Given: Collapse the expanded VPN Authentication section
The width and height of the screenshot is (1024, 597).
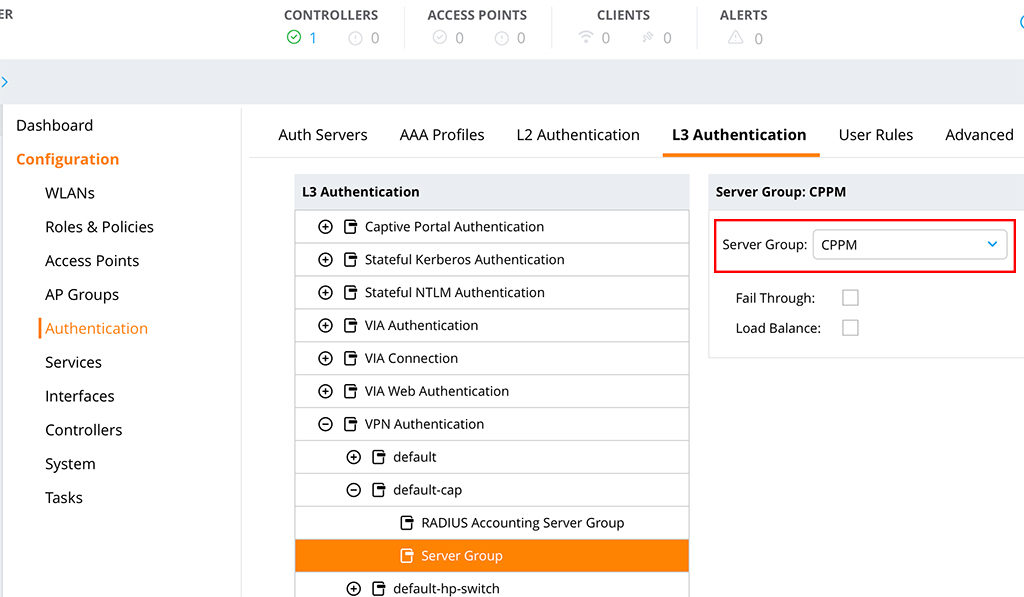Looking at the screenshot, I should 324,423.
